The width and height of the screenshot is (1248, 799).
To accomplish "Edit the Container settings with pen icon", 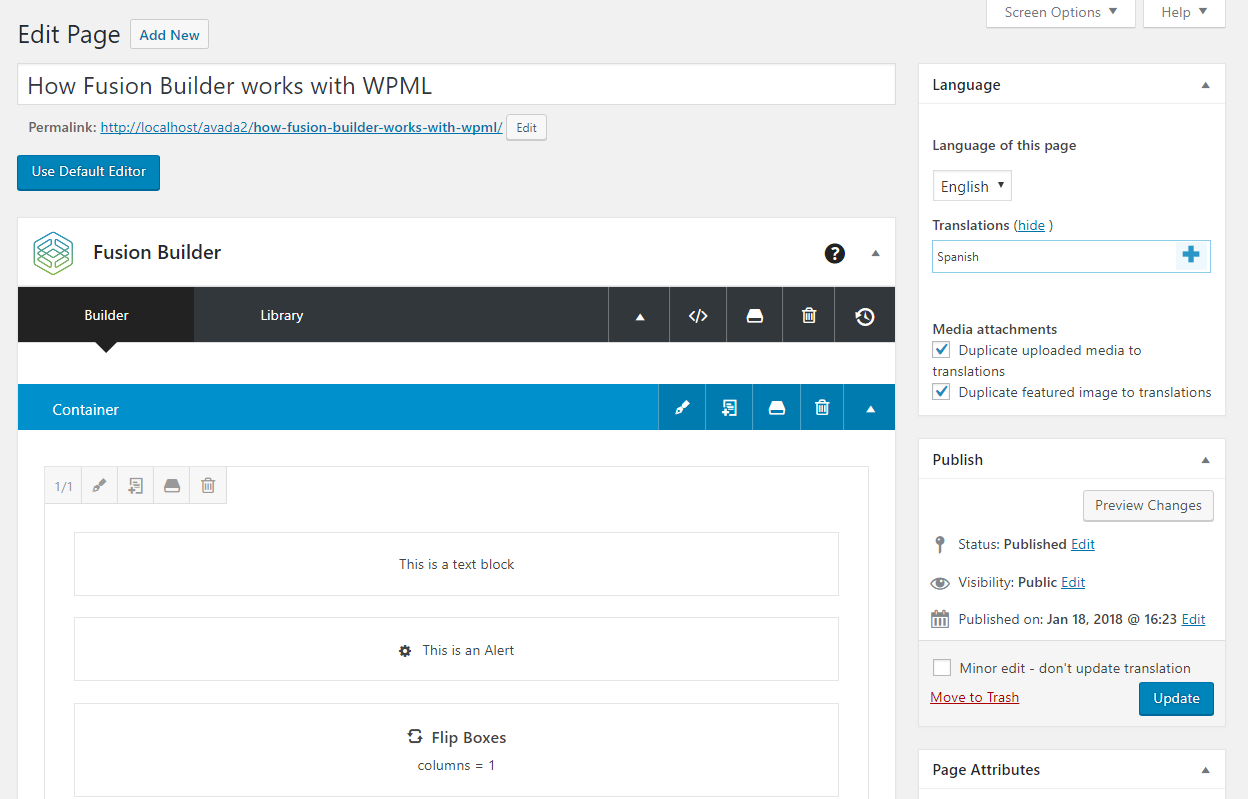I will pos(682,408).
